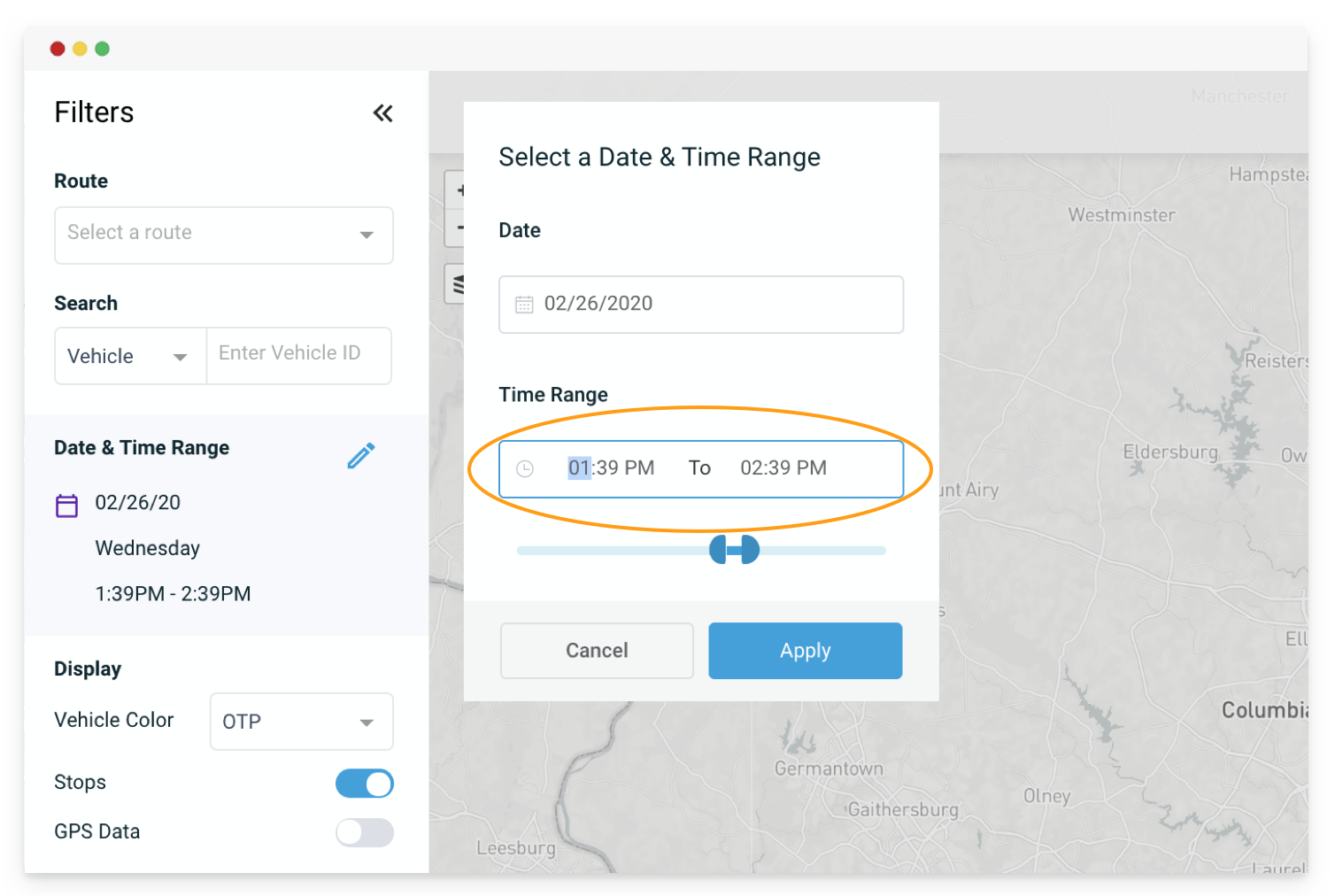This screenshot has height=896, width=1335.
Task: Enable the GPS Data toggle
Action: [365, 832]
